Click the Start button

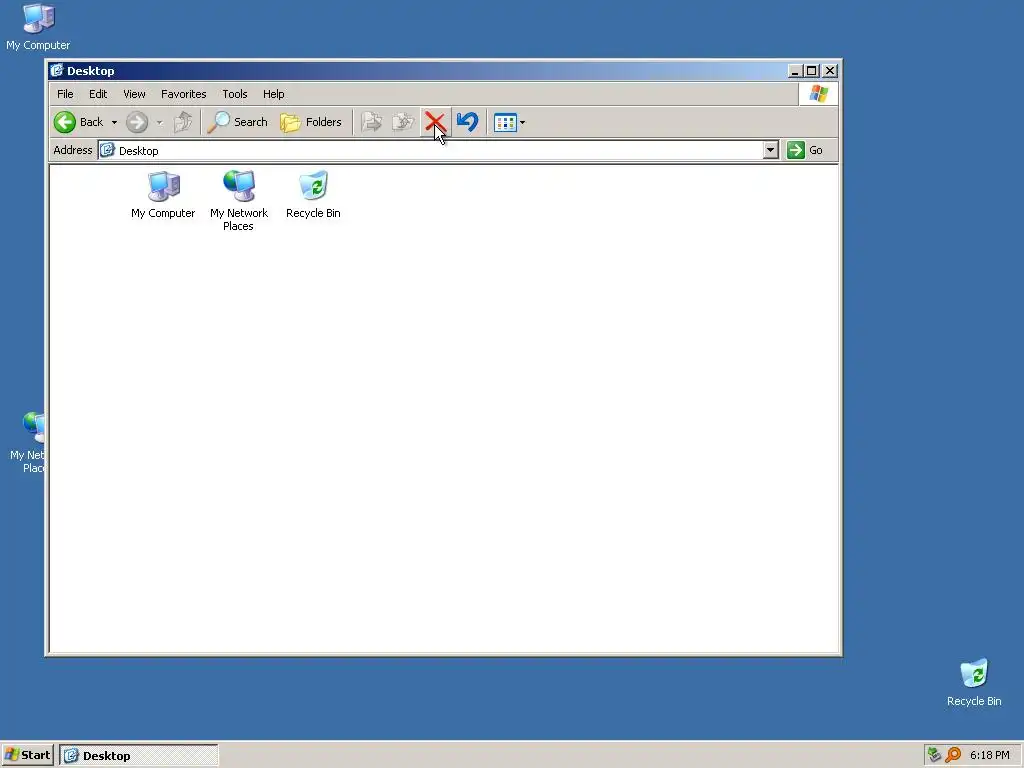27,755
